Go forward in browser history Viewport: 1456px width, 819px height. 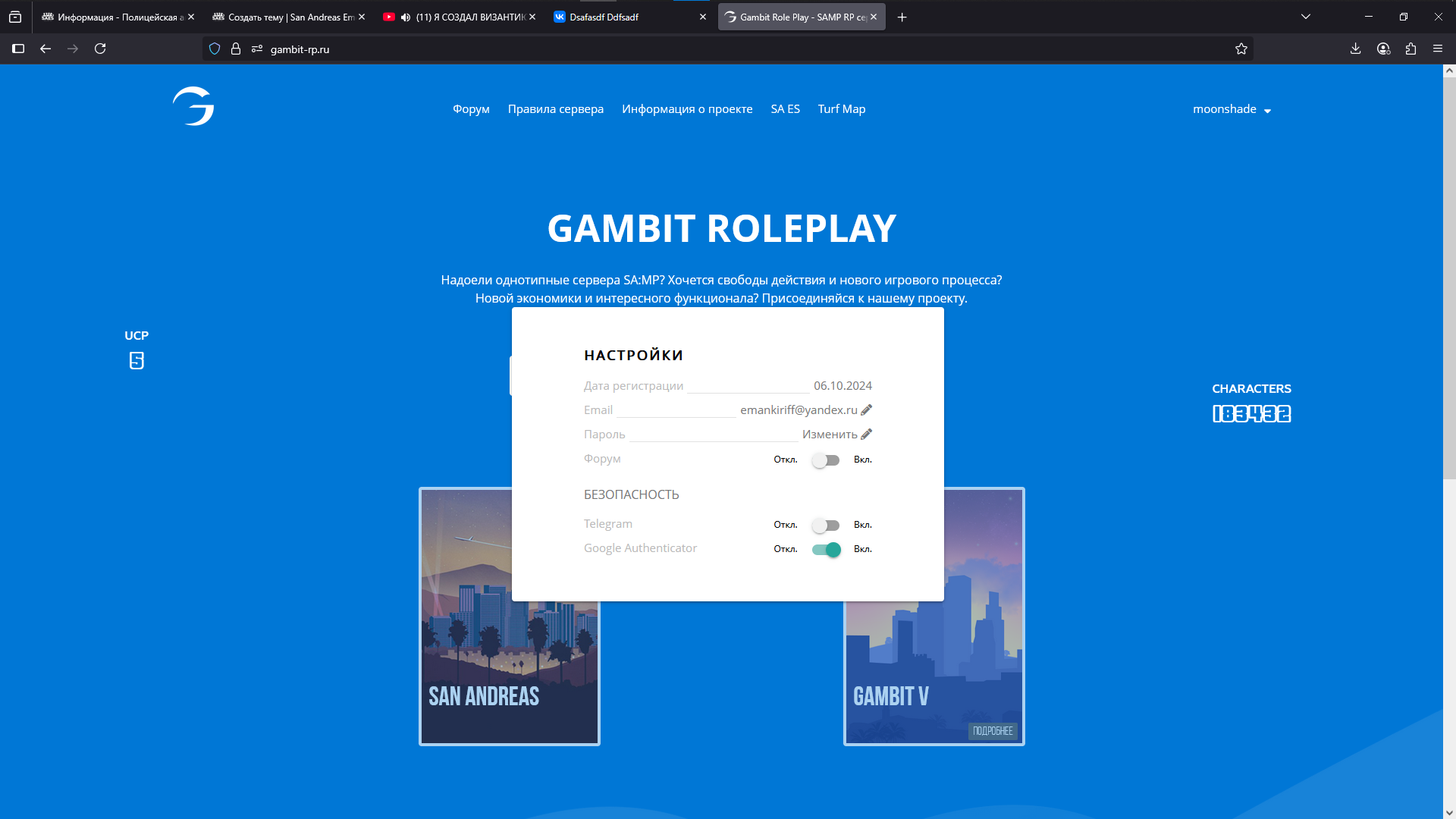point(73,49)
